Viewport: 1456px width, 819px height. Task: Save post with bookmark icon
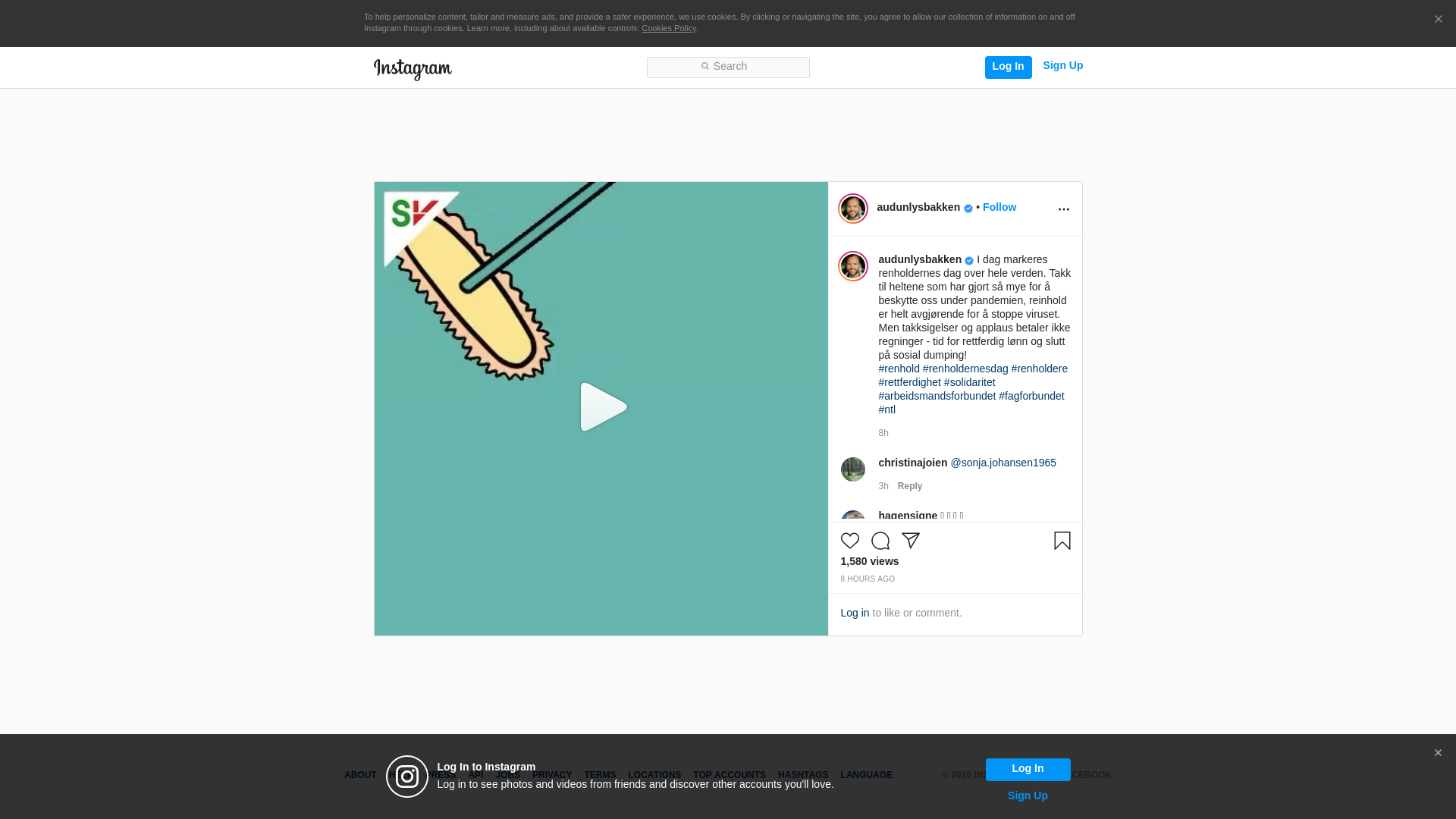[1062, 541]
